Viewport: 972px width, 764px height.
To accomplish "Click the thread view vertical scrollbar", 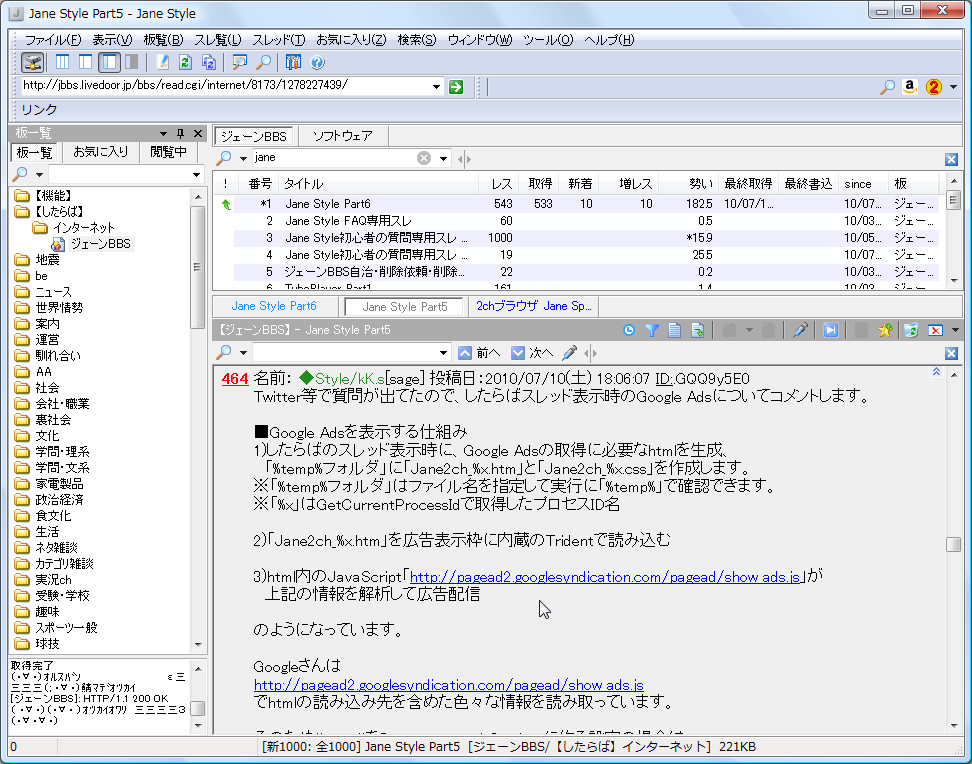I will pyautogui.click(x=953, y=545).
